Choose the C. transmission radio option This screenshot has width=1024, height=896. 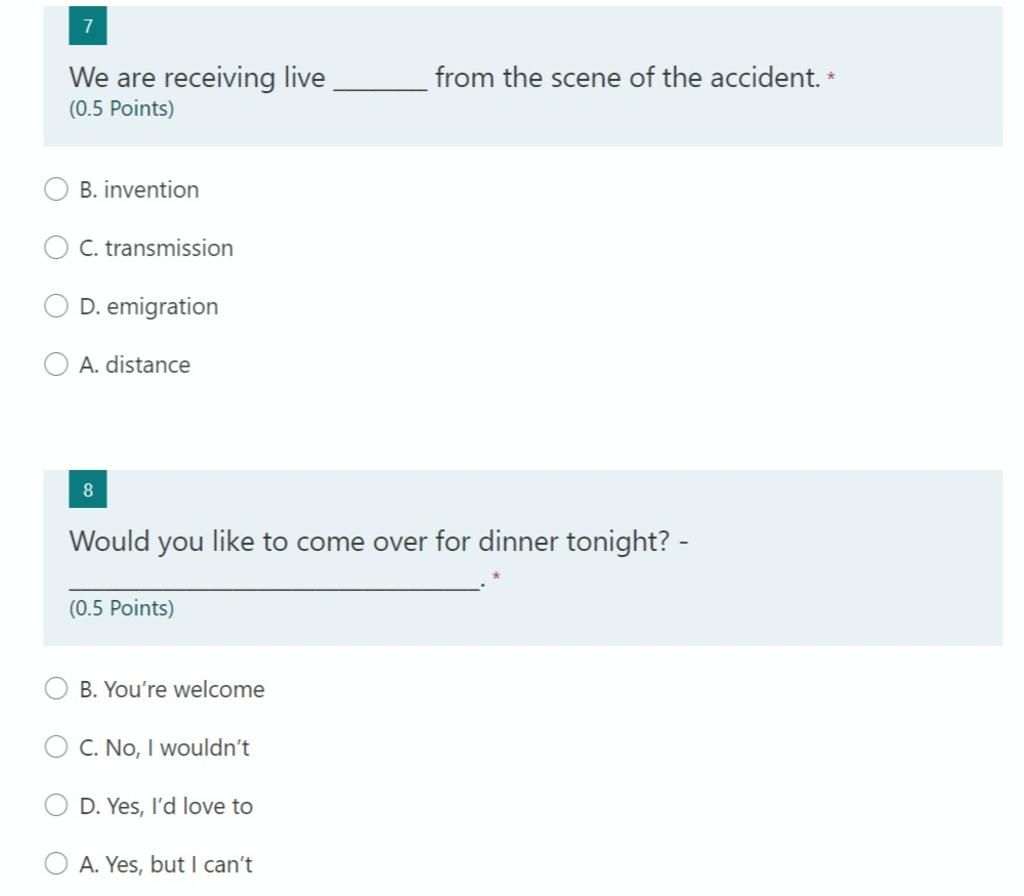[x=56, y=248]
